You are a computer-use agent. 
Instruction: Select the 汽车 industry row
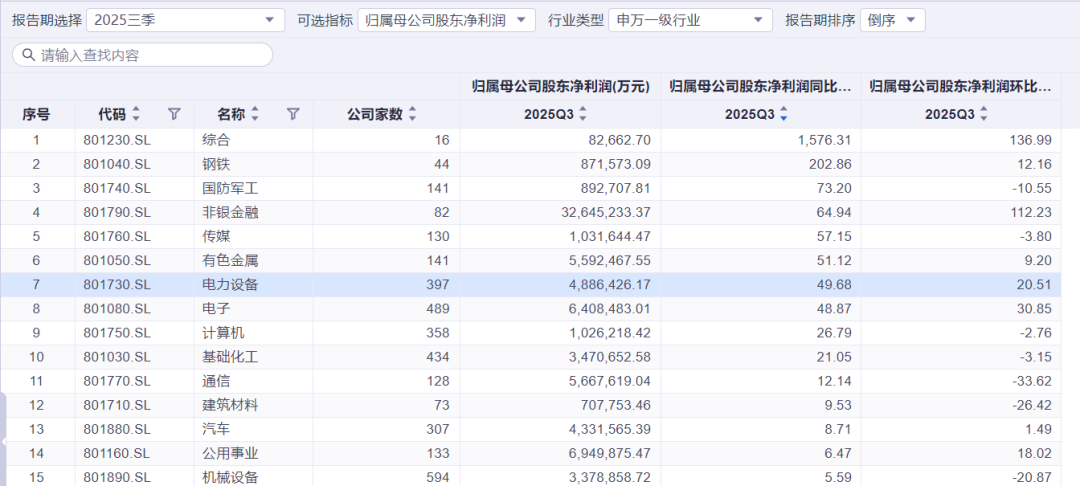coord(530,430)
